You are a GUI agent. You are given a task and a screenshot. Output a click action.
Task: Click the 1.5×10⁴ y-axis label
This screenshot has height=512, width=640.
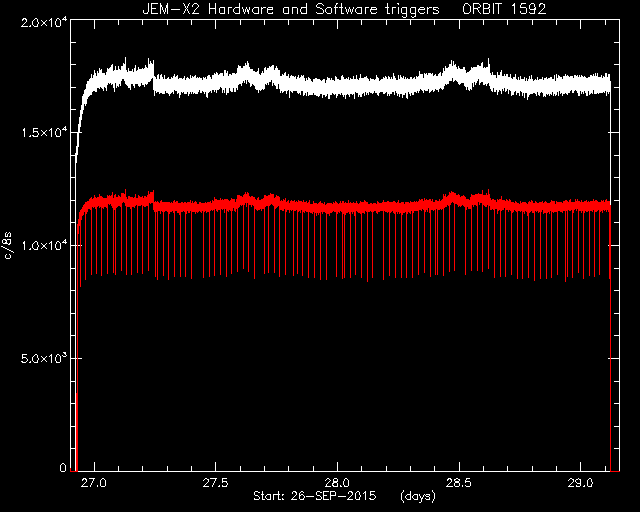(x=44, y=133)
